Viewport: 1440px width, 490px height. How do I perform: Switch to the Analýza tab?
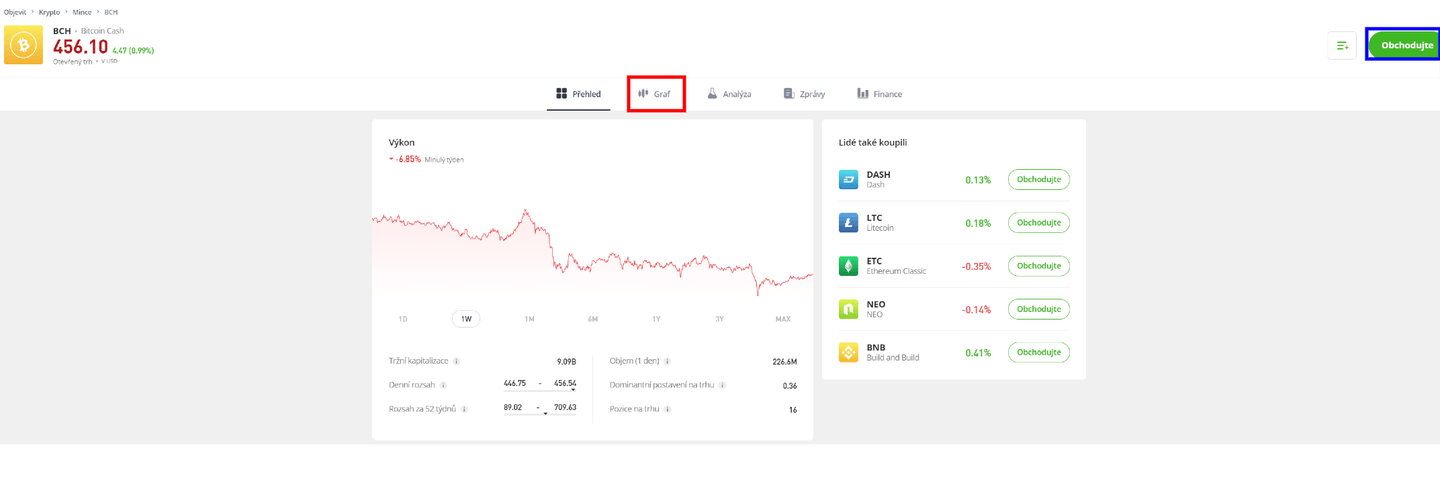pyautogui.click(x=728, y=94)
